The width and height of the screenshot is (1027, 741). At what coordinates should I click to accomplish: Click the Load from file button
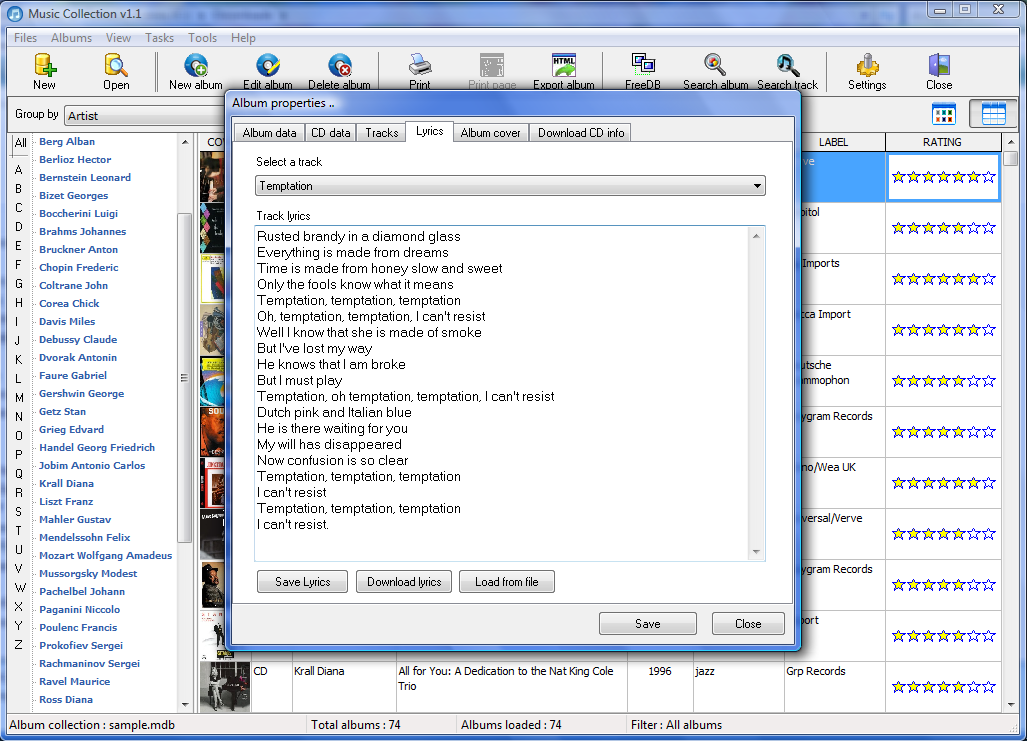[507, 582]
